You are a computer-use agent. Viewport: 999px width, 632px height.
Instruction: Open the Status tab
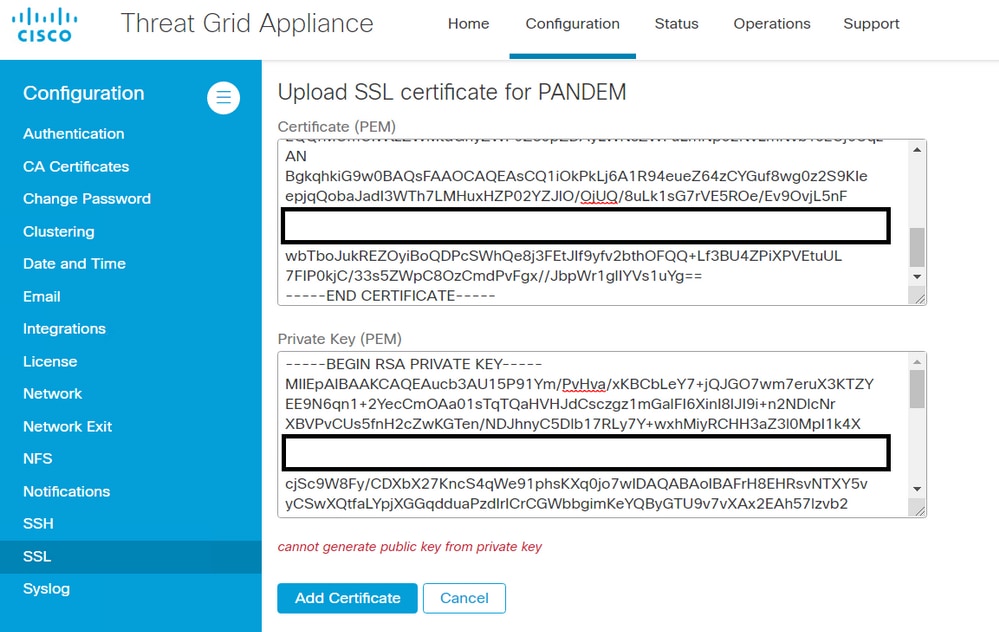point(677,24)
